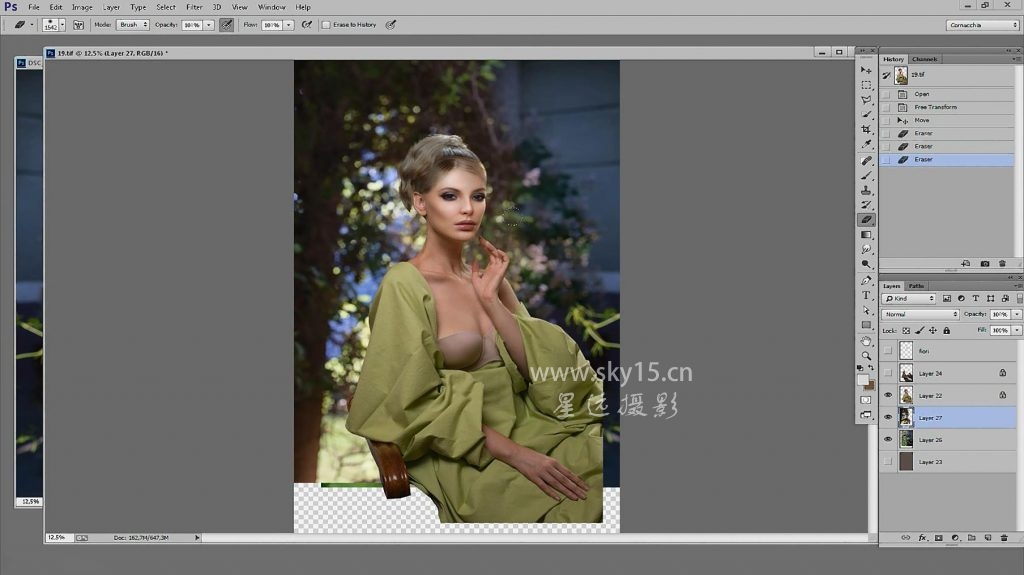Open the layer filter Kind dropdown

coord(908,299)
